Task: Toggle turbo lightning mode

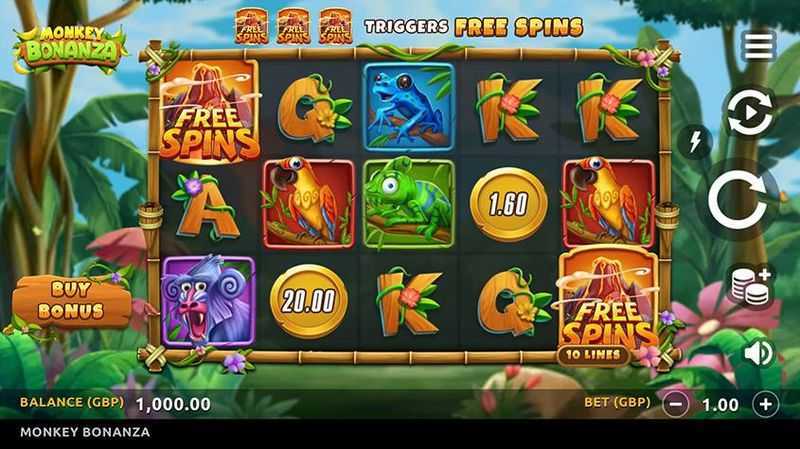Action: coord(695,142)
